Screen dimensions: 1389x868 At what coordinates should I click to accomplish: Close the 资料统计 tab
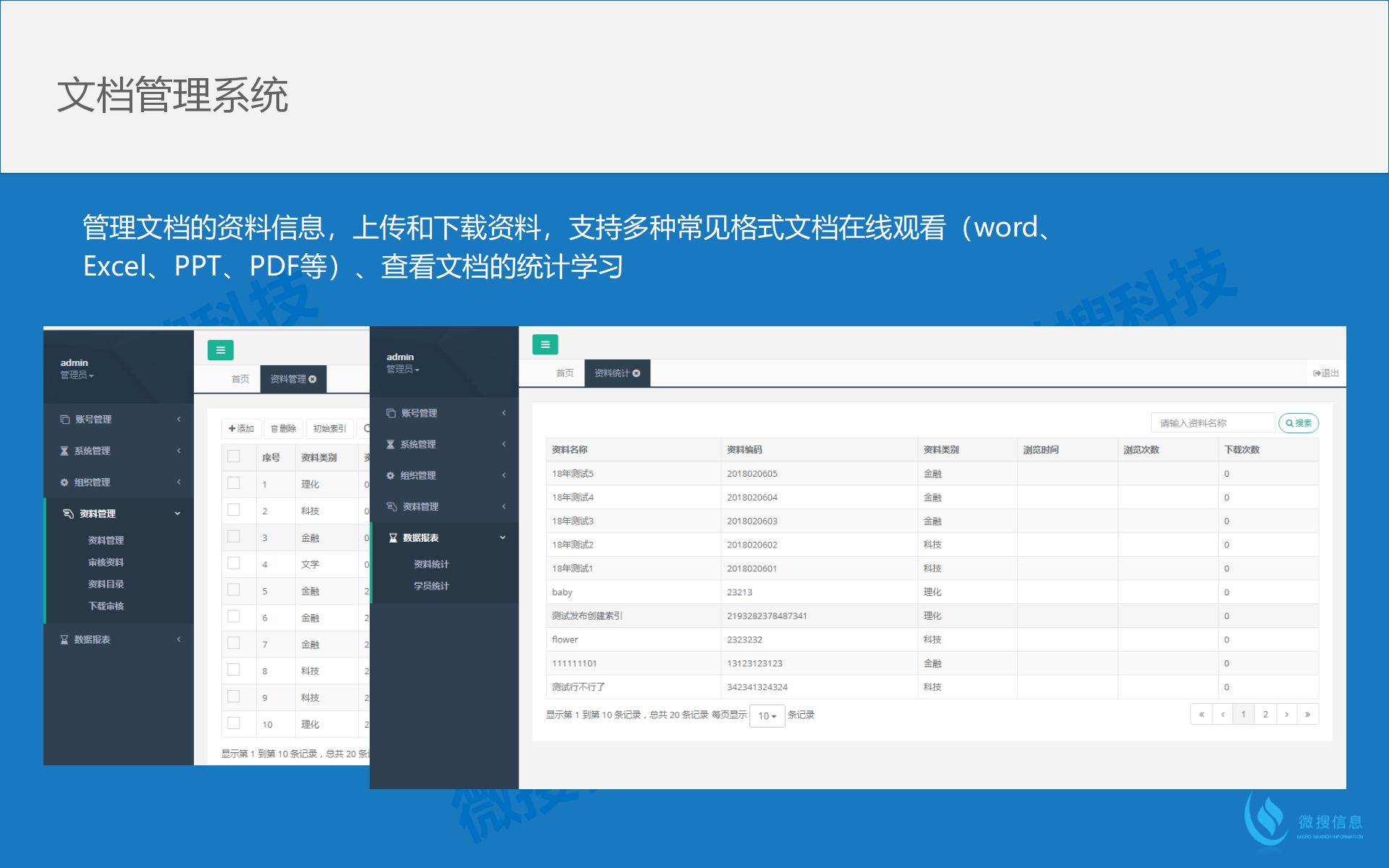tap(636, 373)
